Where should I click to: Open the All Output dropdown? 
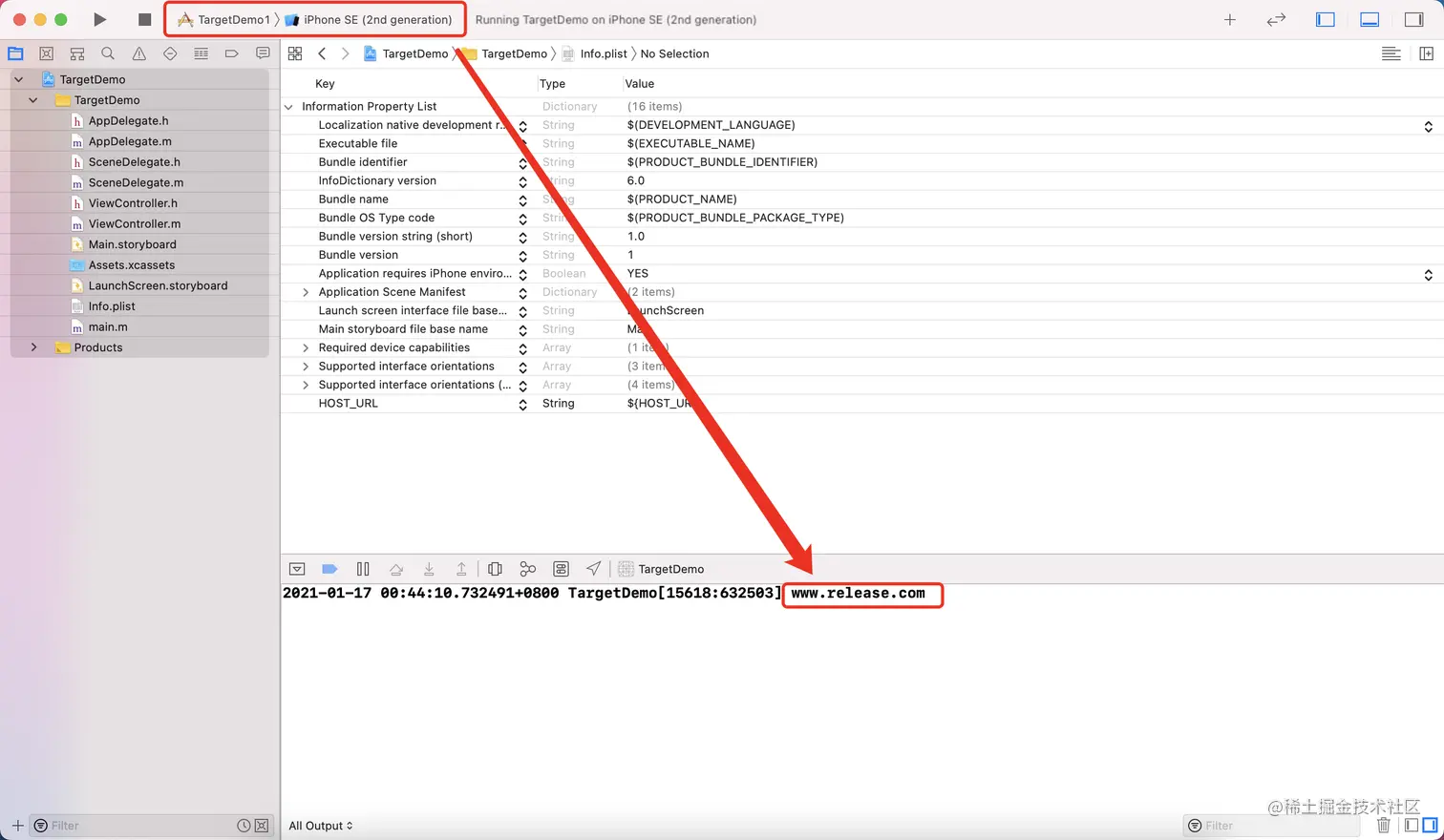321,826
